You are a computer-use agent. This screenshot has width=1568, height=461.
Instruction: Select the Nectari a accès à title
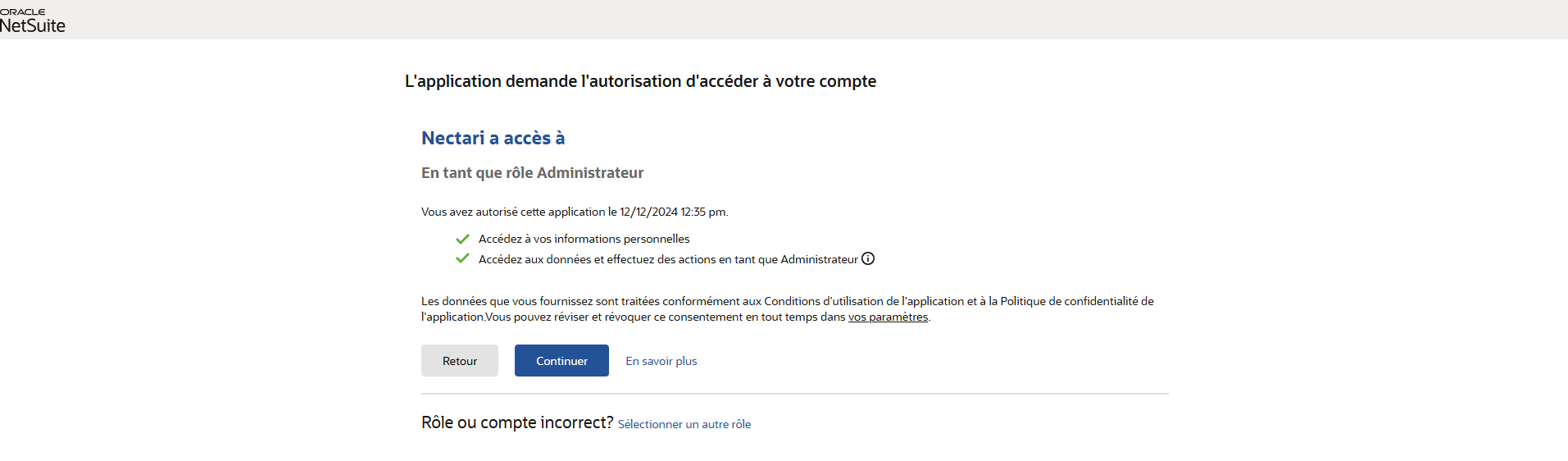493,138
